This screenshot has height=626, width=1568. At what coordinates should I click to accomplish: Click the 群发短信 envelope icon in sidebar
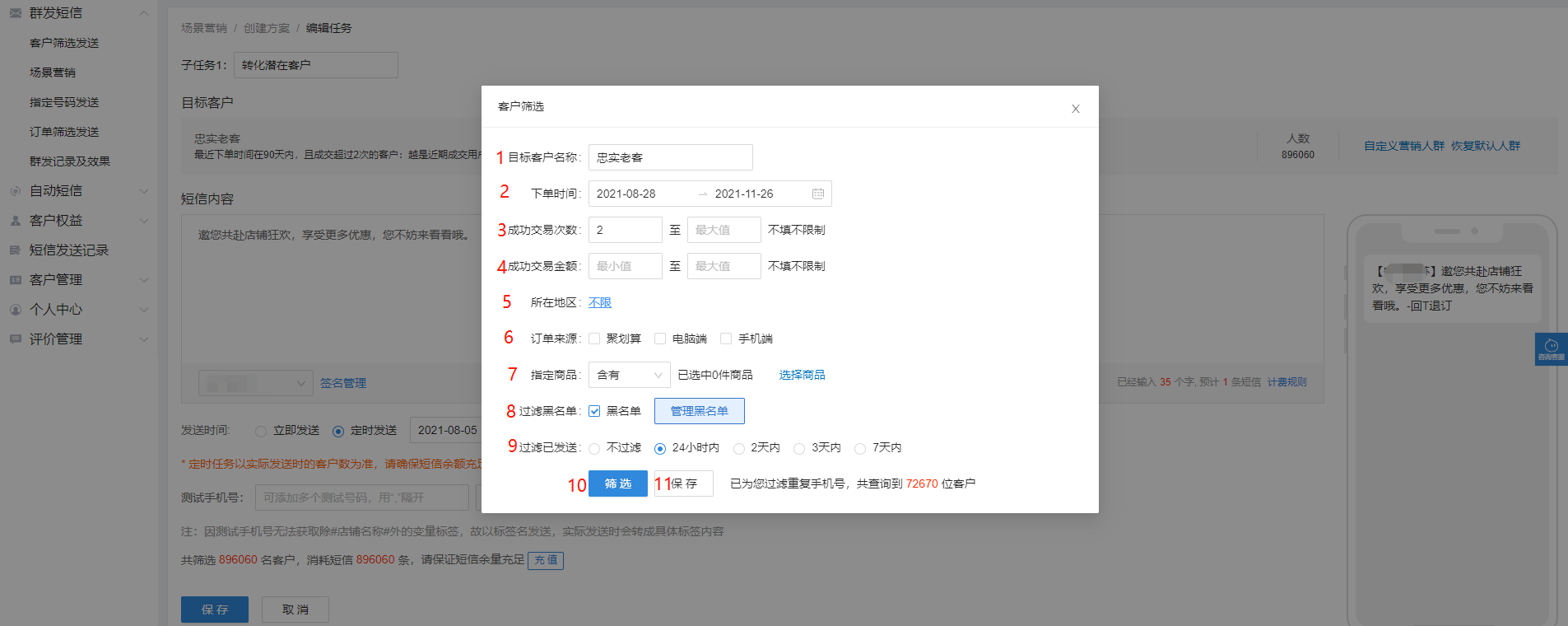[16, 13]
